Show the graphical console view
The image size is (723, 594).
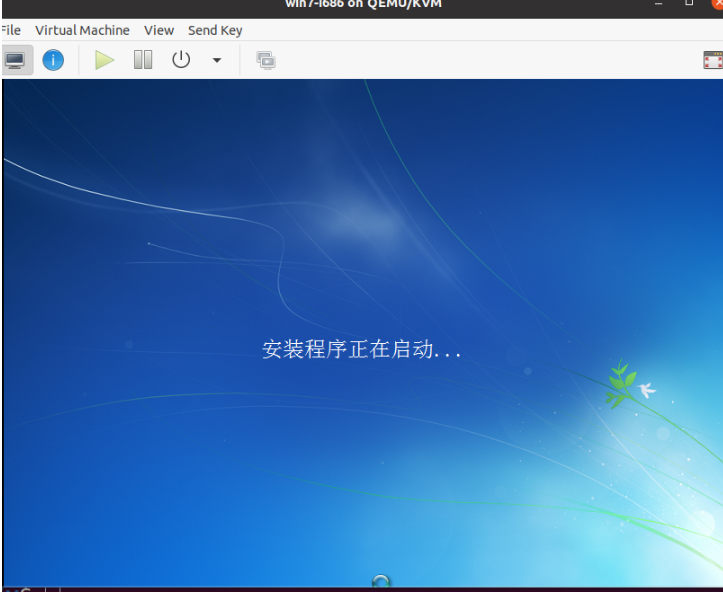16,60
